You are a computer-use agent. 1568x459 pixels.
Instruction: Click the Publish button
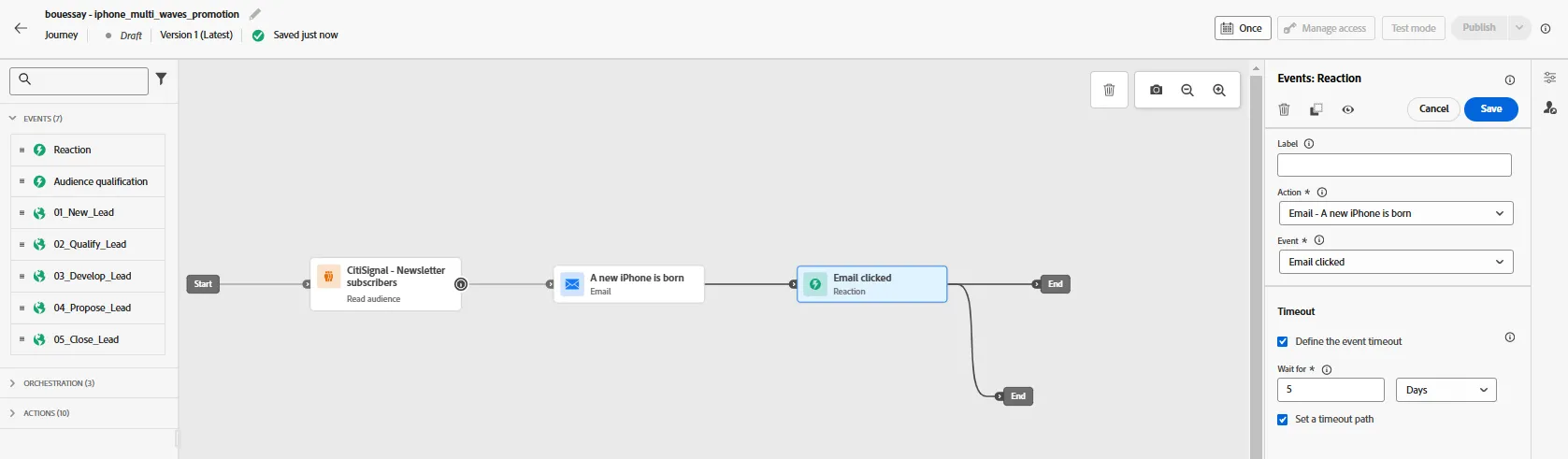[1479, 27]
